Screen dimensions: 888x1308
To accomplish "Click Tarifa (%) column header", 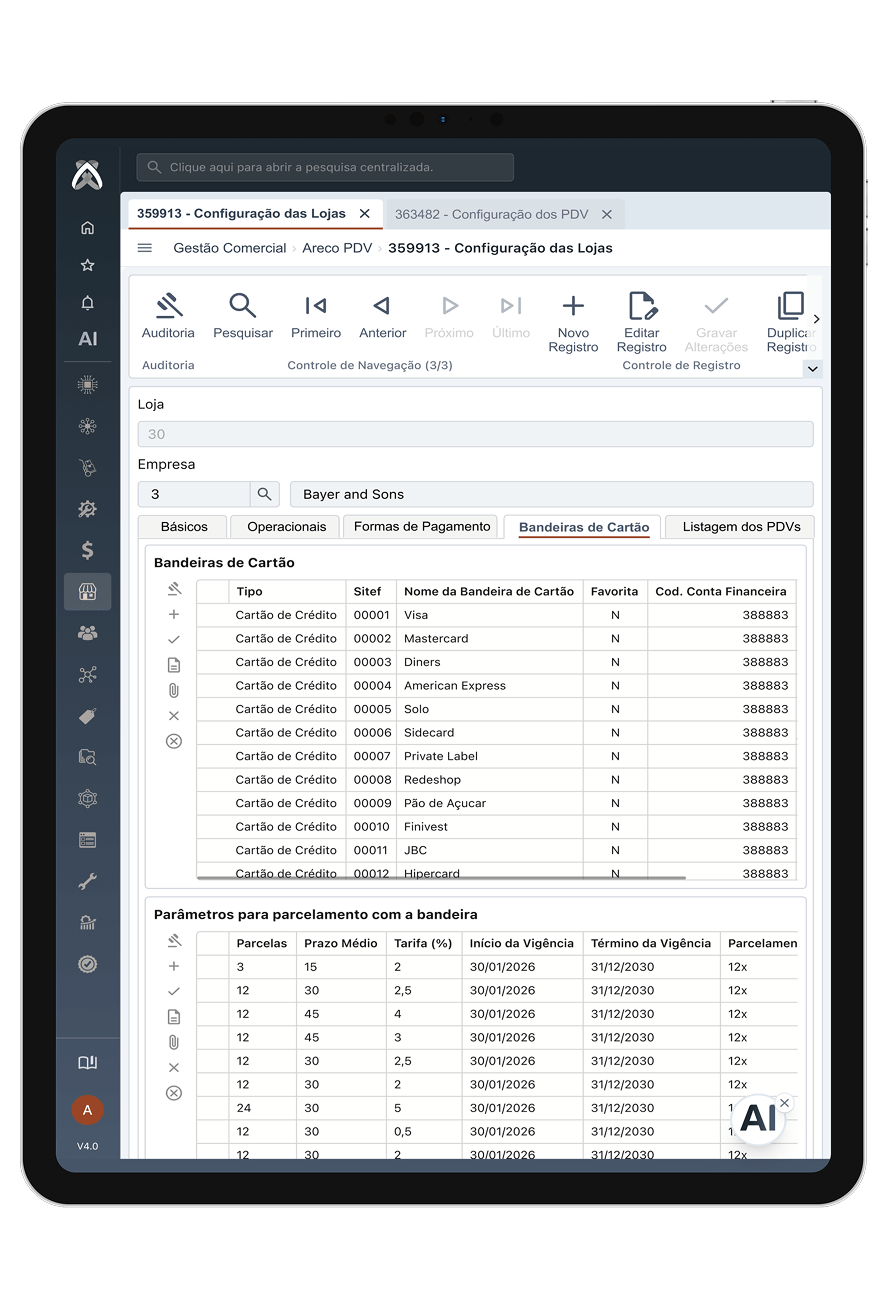I will click(424, 943).
